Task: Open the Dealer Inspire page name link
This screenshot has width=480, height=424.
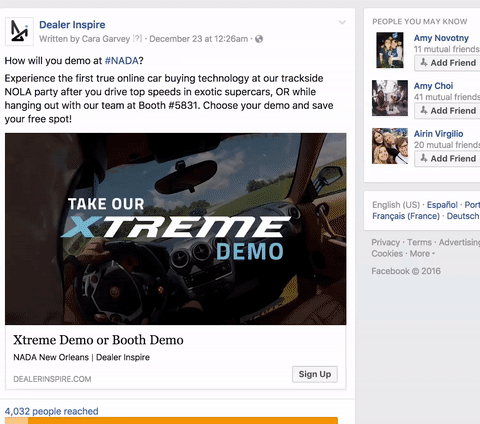Action: coord(72,25)
